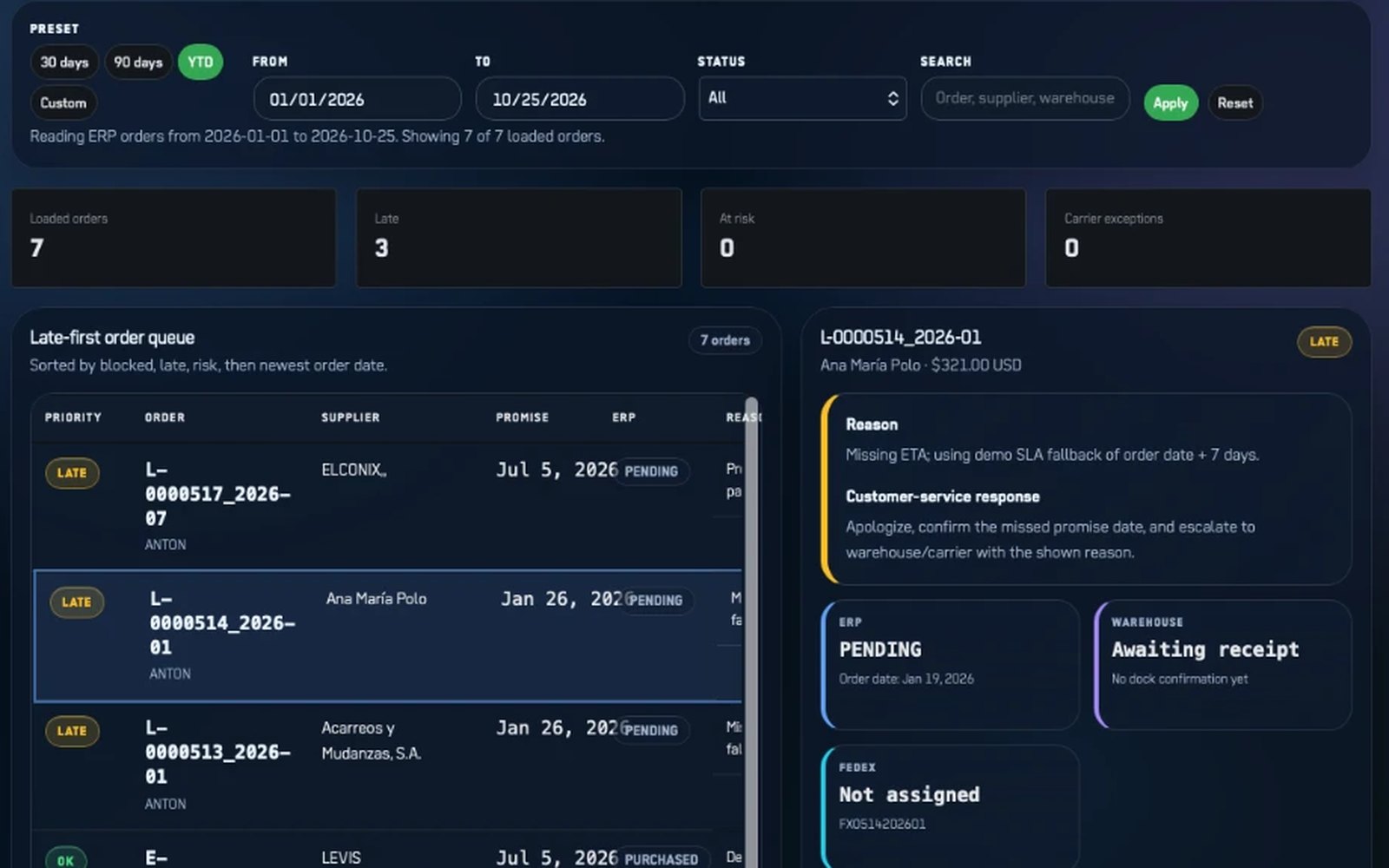
Task: Click the Ana María Polo supplier cell
Action: 376,599
